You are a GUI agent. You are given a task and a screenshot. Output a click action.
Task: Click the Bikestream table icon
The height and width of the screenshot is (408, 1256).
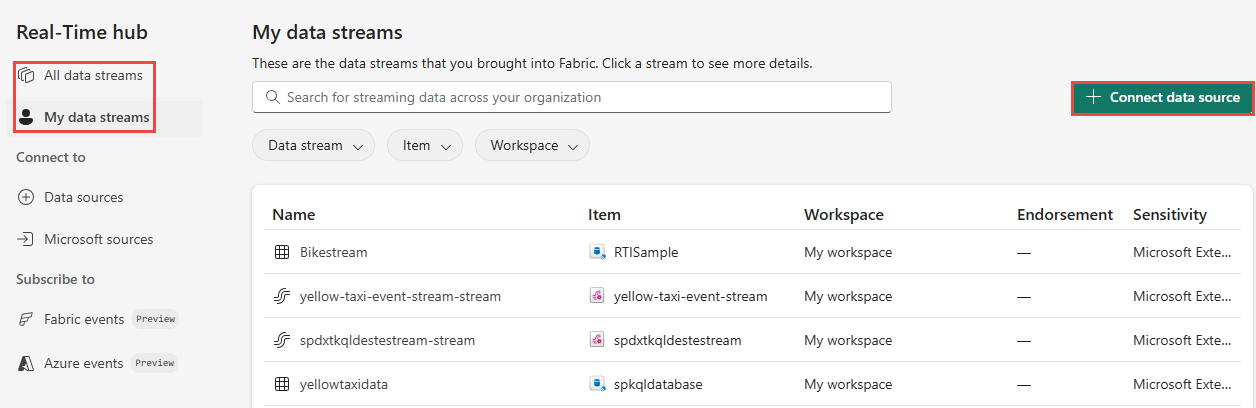[x=281, y=252]
